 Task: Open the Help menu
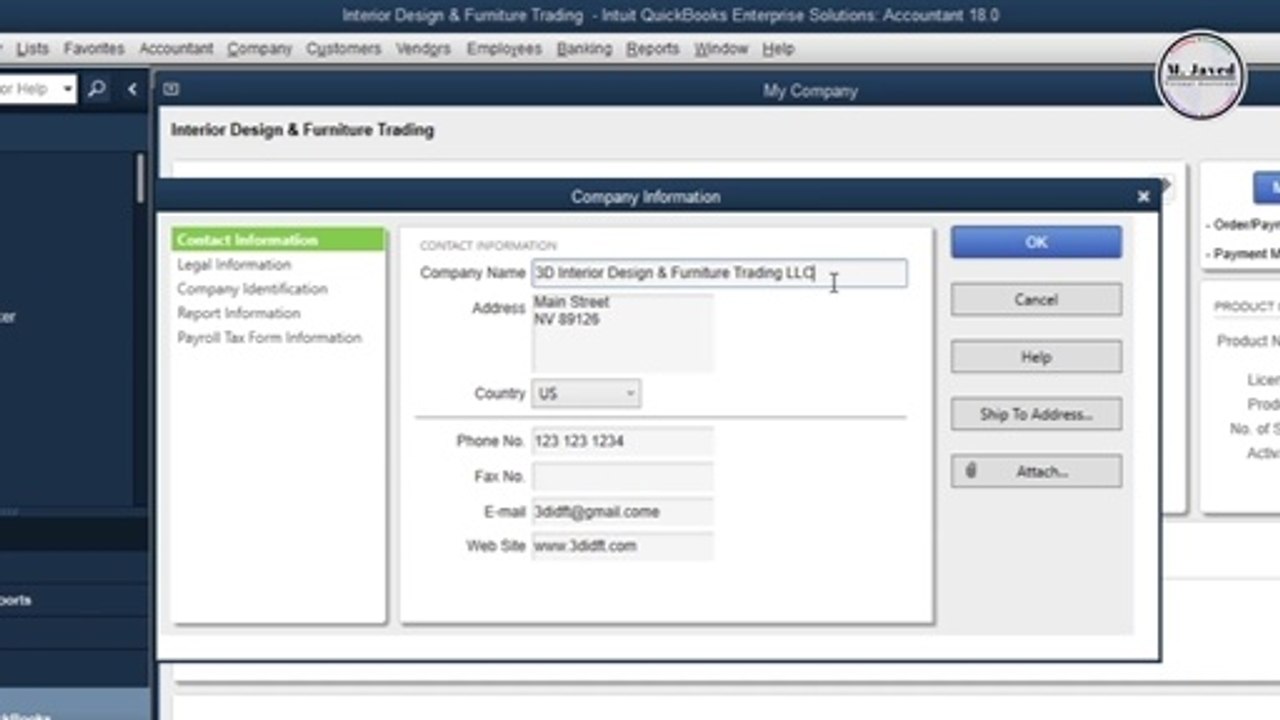(777, 48)
